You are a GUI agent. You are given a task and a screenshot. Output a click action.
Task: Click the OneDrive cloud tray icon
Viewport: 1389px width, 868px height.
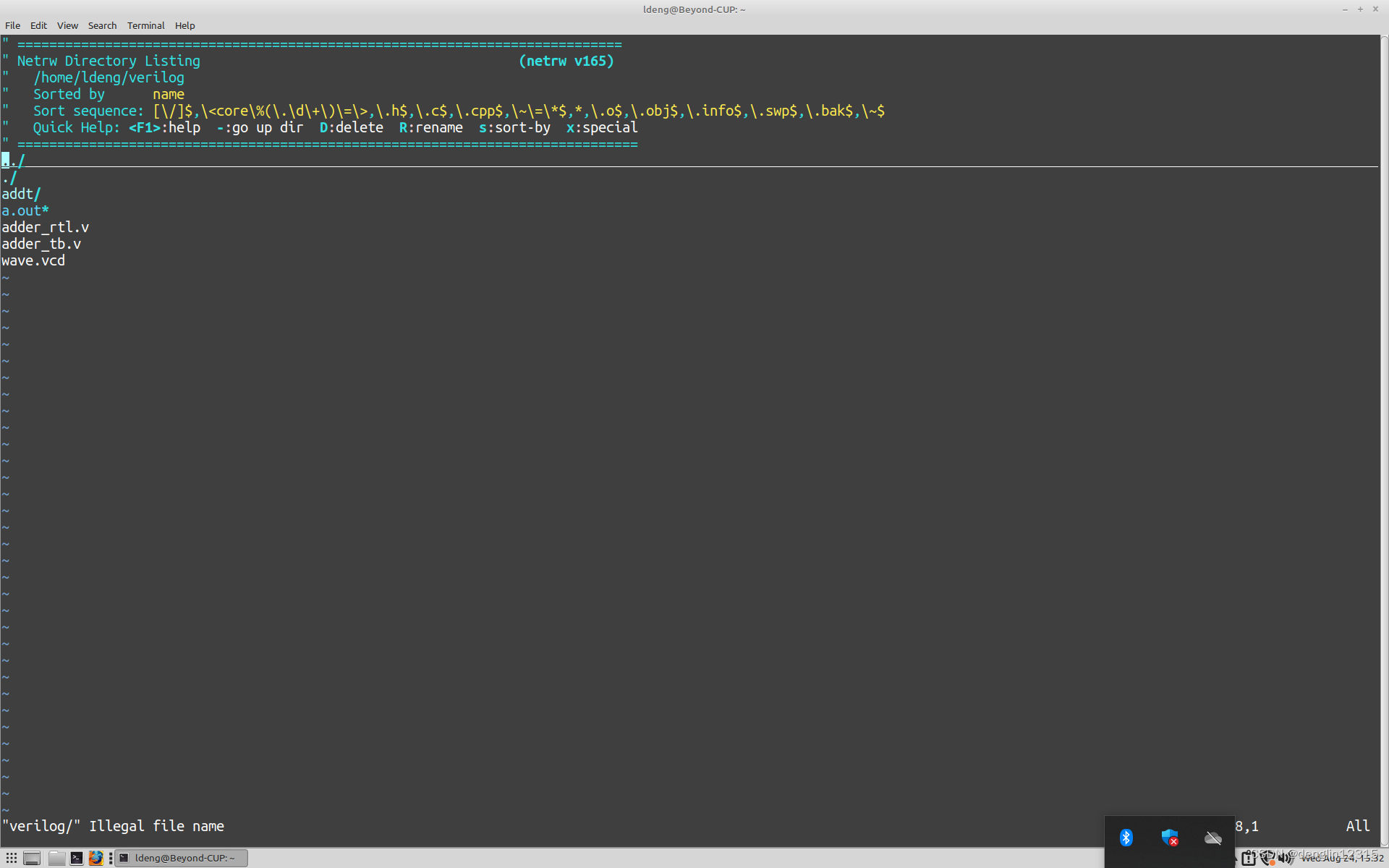(x=1213, y=838)
